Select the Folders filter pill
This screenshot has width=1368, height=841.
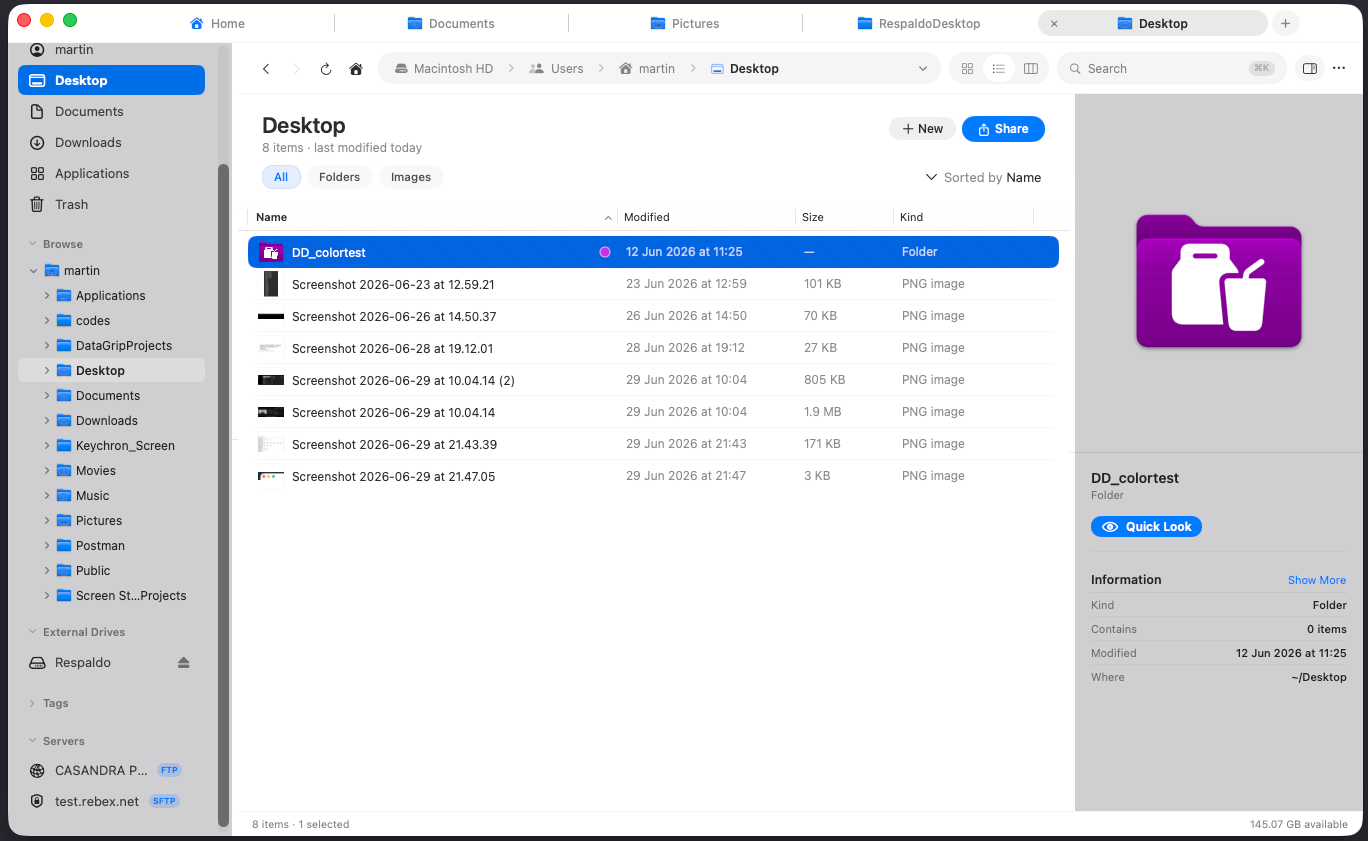339,177
